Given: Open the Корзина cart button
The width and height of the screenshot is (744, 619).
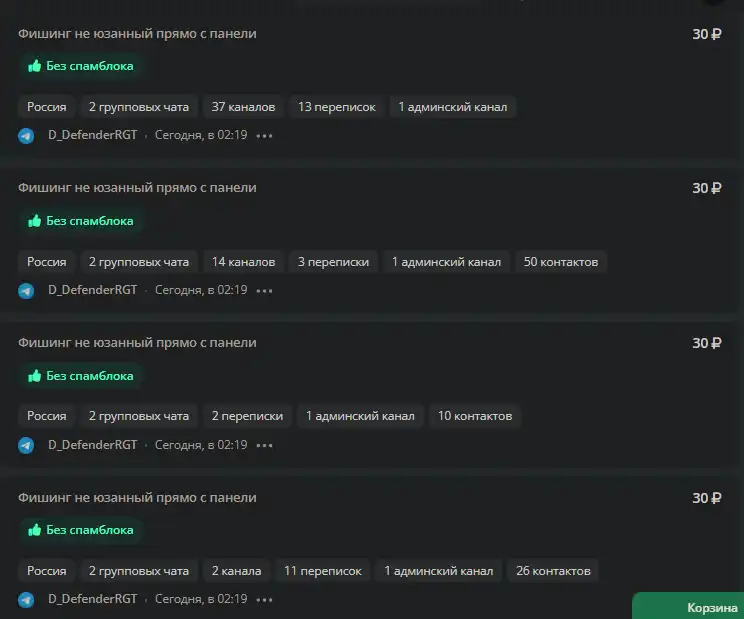Looking at the screenshot, I should point(688,606).
